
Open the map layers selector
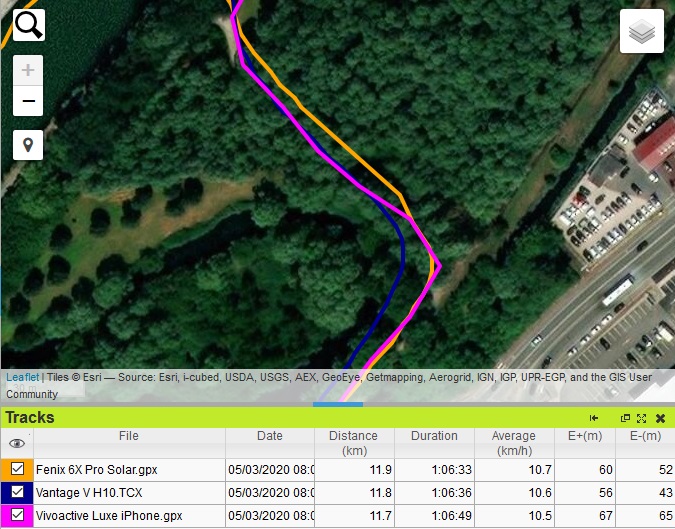[641, 32]
